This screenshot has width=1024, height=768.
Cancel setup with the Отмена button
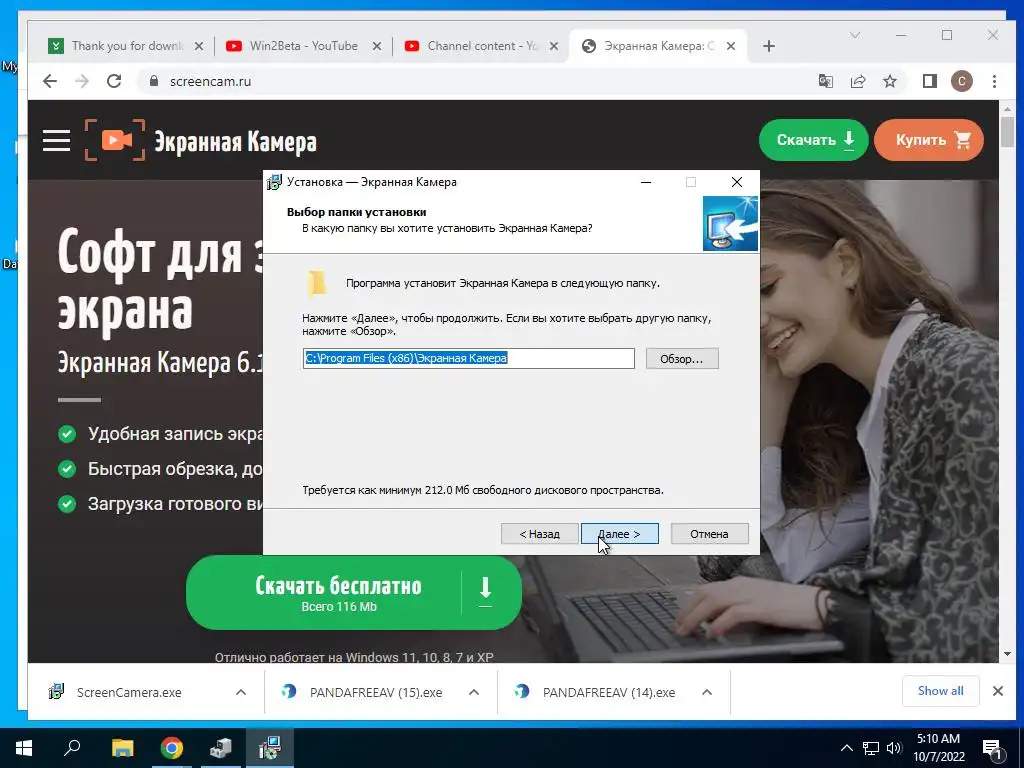(709, 534)
